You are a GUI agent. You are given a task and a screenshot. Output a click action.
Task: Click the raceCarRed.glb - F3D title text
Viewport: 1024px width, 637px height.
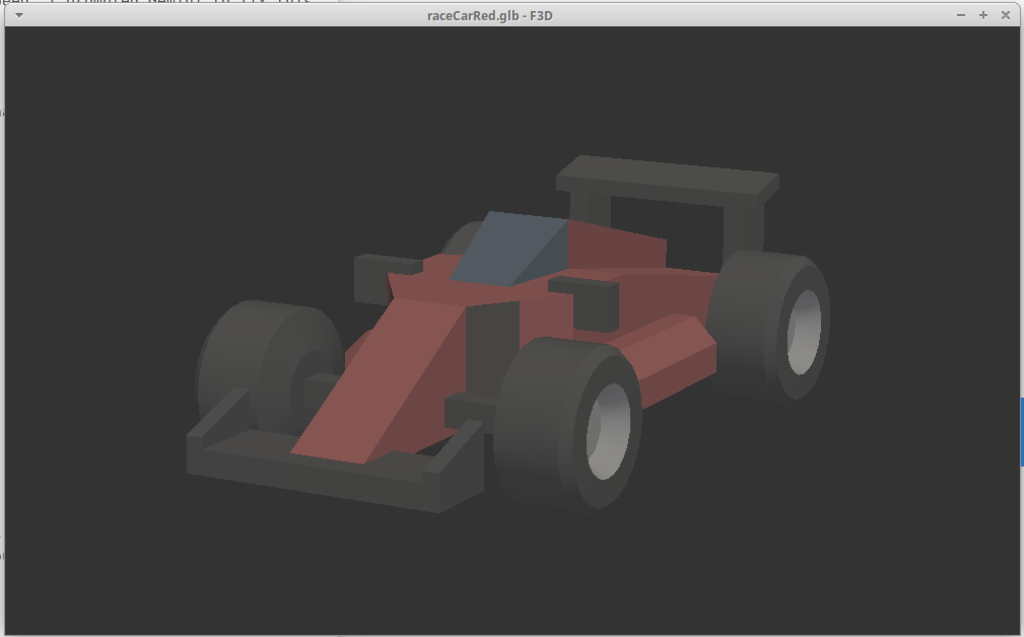tap(490, 15)
